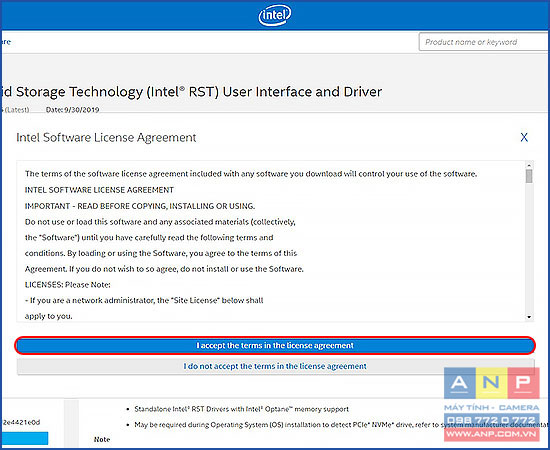This screenshot has width=550, height=450.
Task: Click the license text scrollbar down arrow
Action: tap(529, 317)
